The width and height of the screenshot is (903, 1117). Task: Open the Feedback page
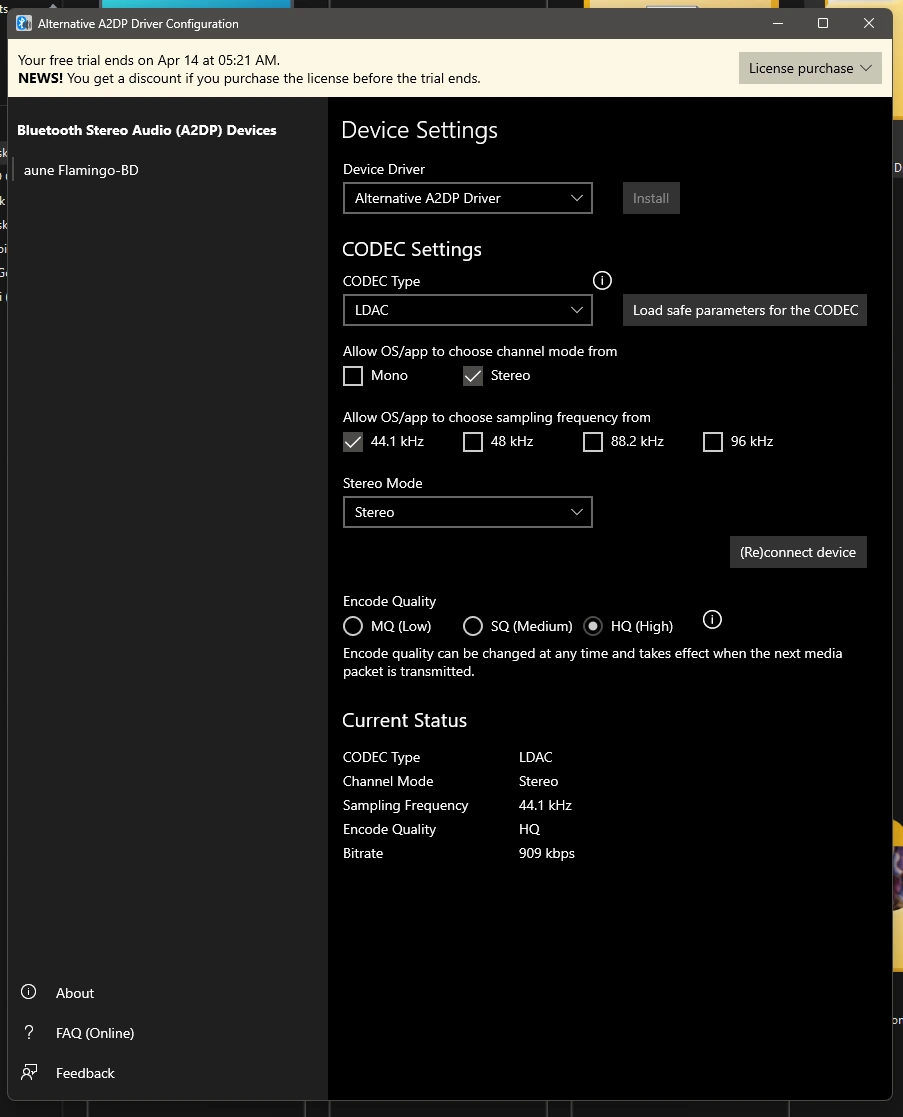click(x=85, y=1072)
